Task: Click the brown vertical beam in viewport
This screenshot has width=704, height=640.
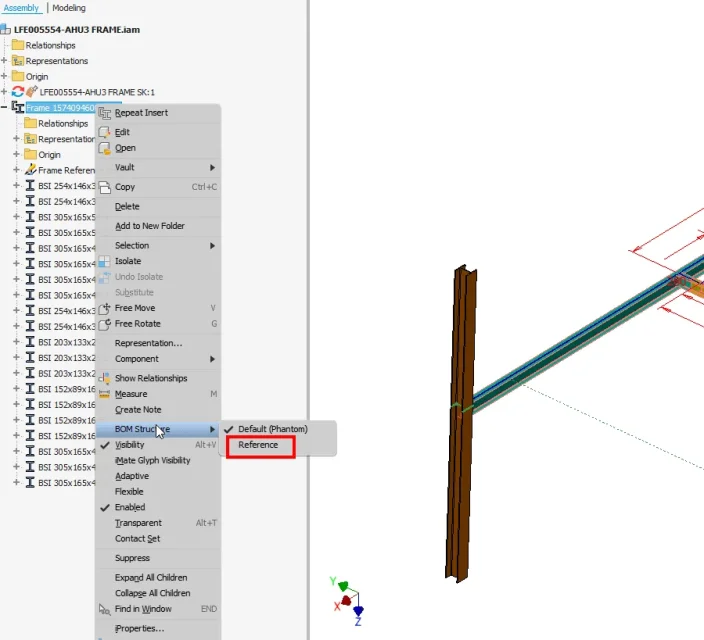Action: 461,422
